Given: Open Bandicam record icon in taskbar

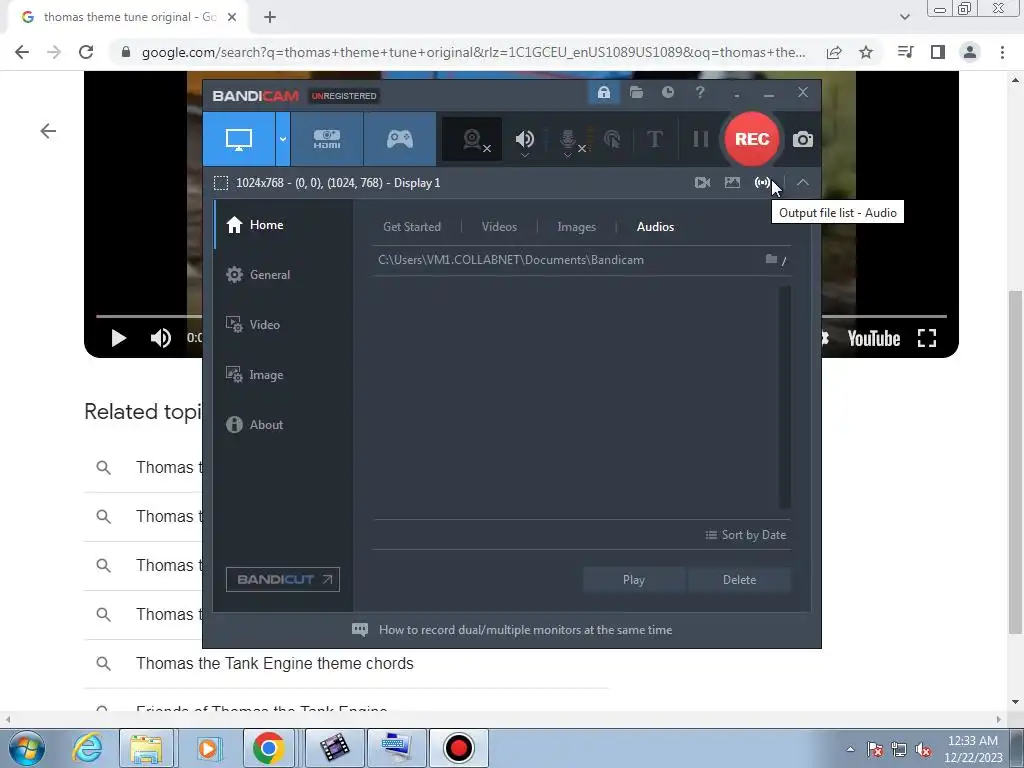Looking at the screenshot, I should [458, 748].
